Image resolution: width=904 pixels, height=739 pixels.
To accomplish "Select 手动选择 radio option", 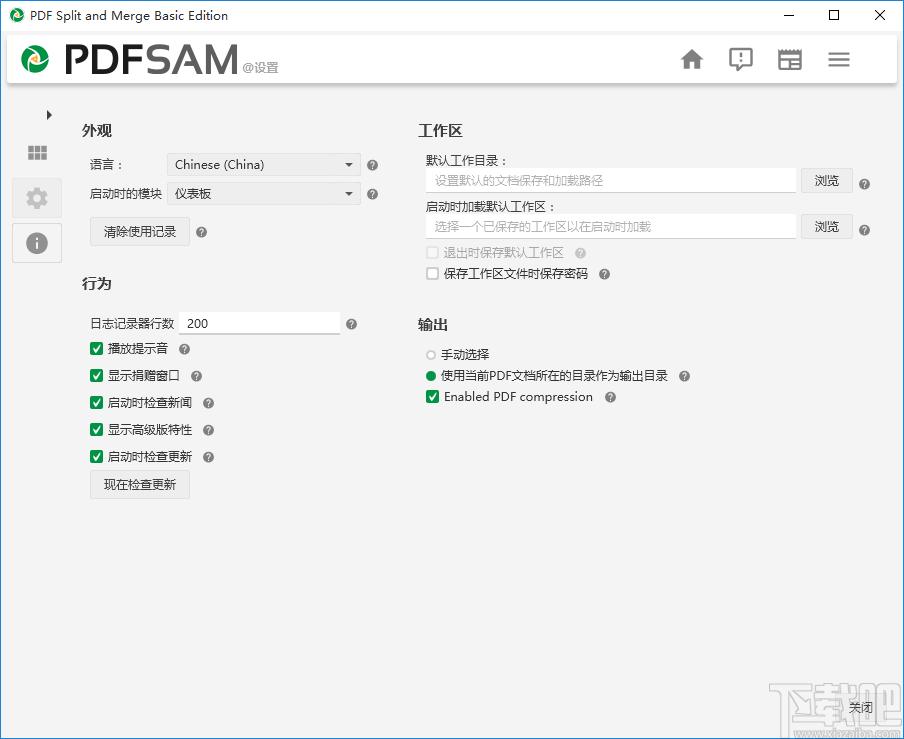I will click(431, 355).
